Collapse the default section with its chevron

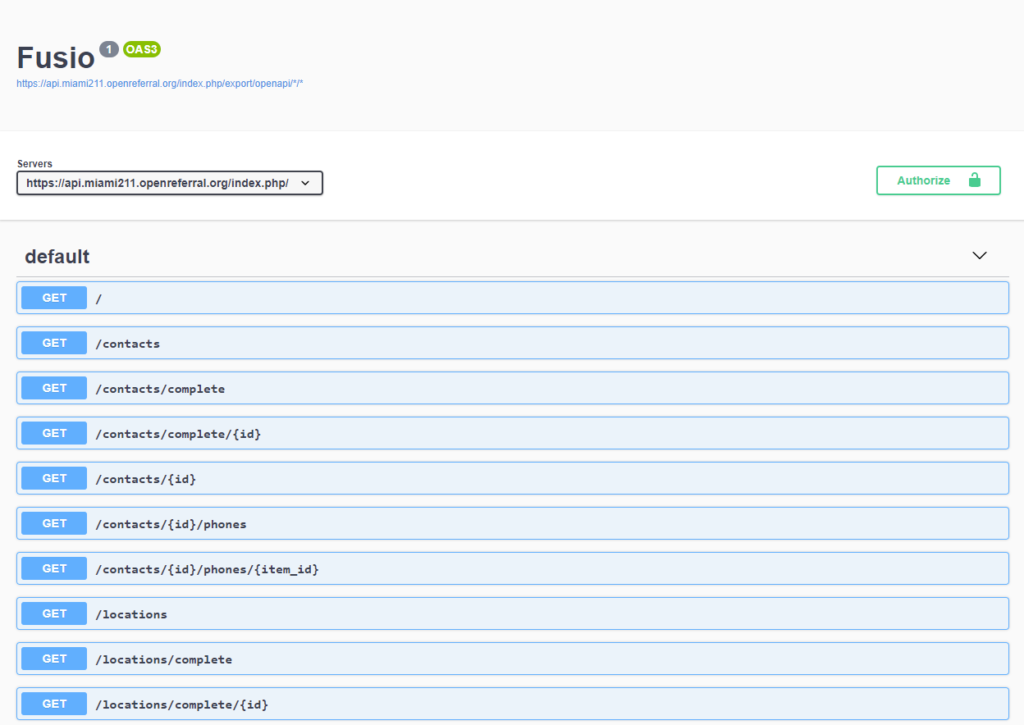pyautogui.click(x=979, y=255)
